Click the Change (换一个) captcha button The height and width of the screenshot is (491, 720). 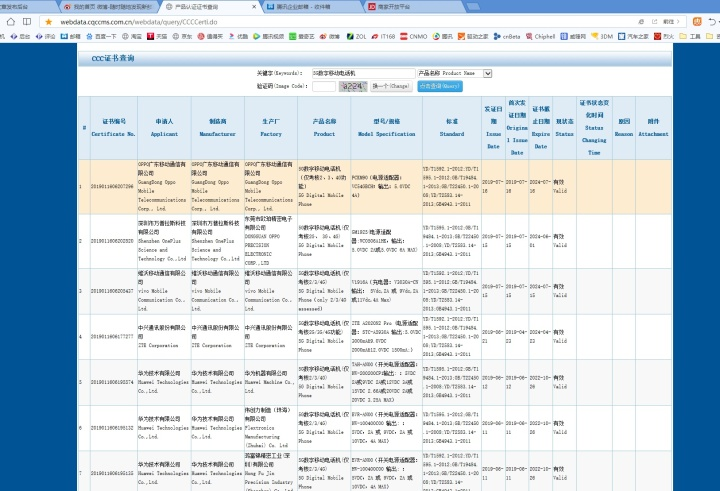(391, 86)
